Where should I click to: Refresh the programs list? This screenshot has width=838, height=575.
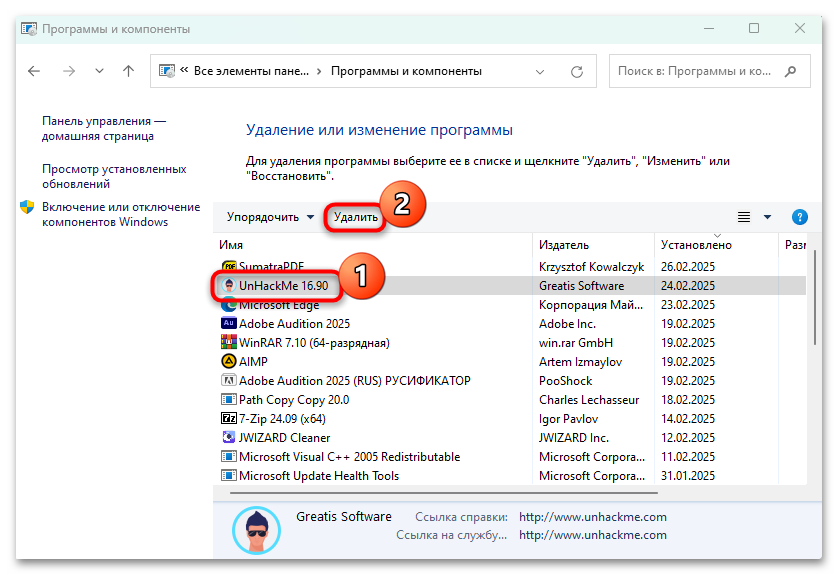click(x=577, y=72)
